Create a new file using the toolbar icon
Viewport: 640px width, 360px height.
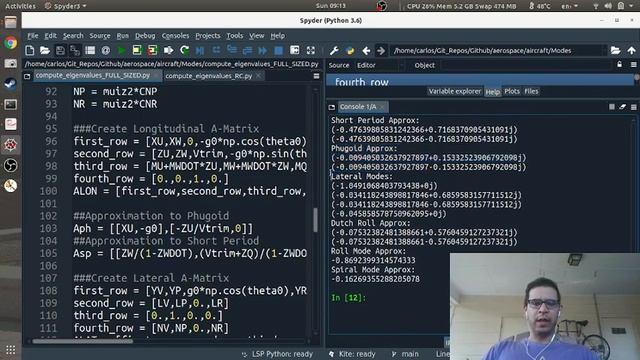click(29, 51)
